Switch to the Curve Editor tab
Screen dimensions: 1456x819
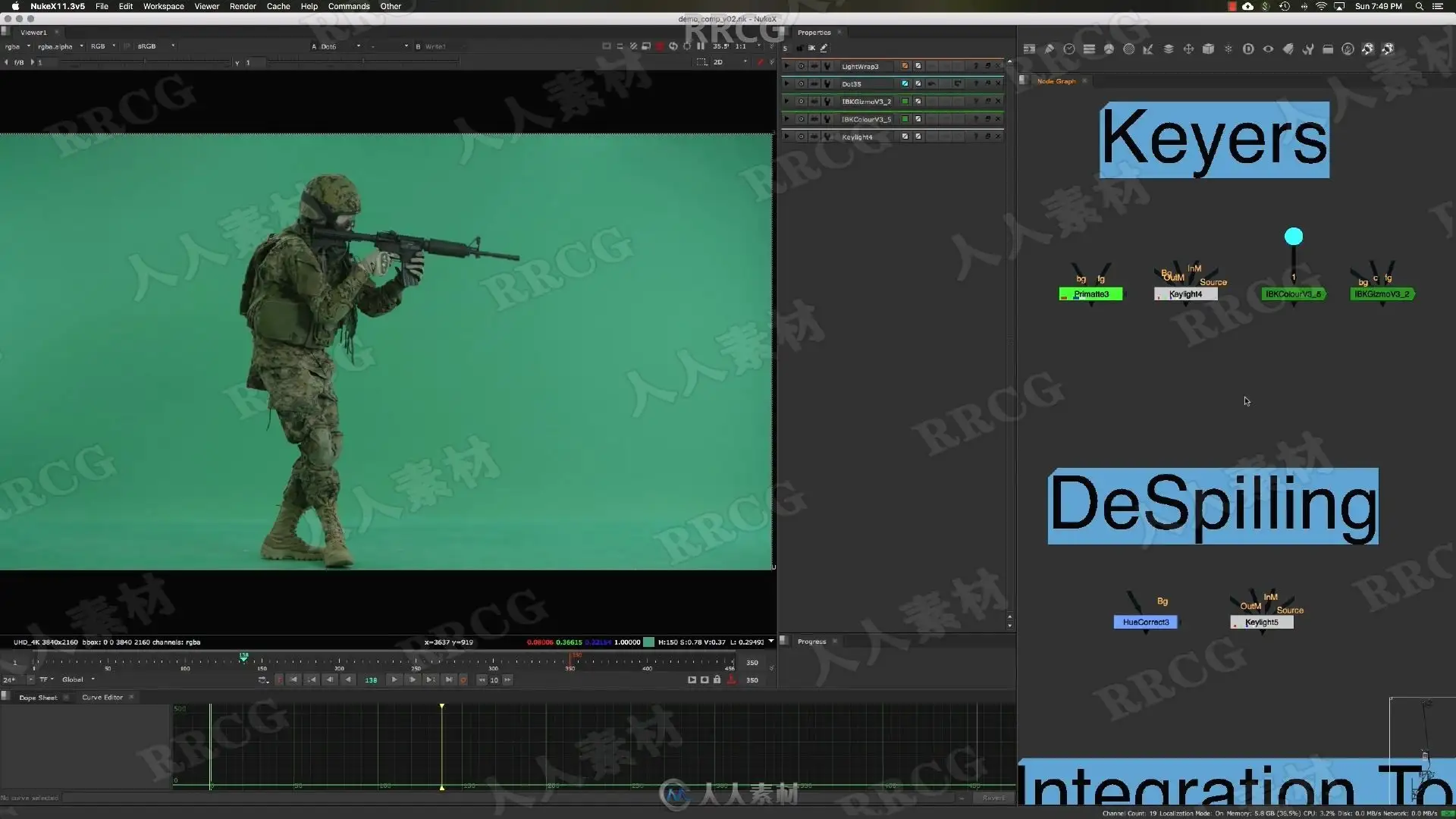(102, 697)
